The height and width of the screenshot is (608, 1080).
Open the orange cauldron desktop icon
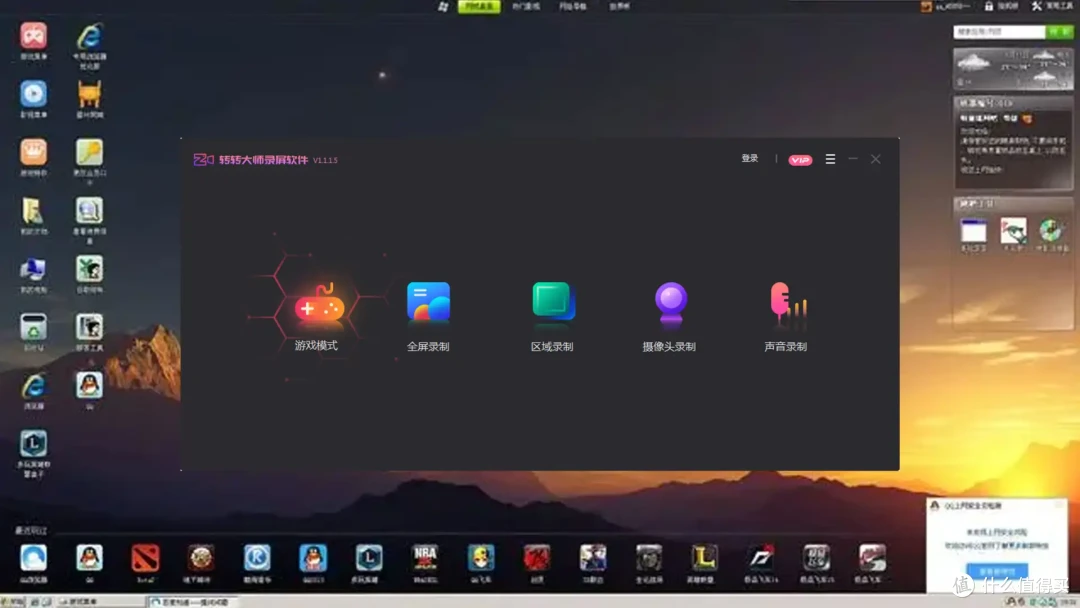coord(90,94)
